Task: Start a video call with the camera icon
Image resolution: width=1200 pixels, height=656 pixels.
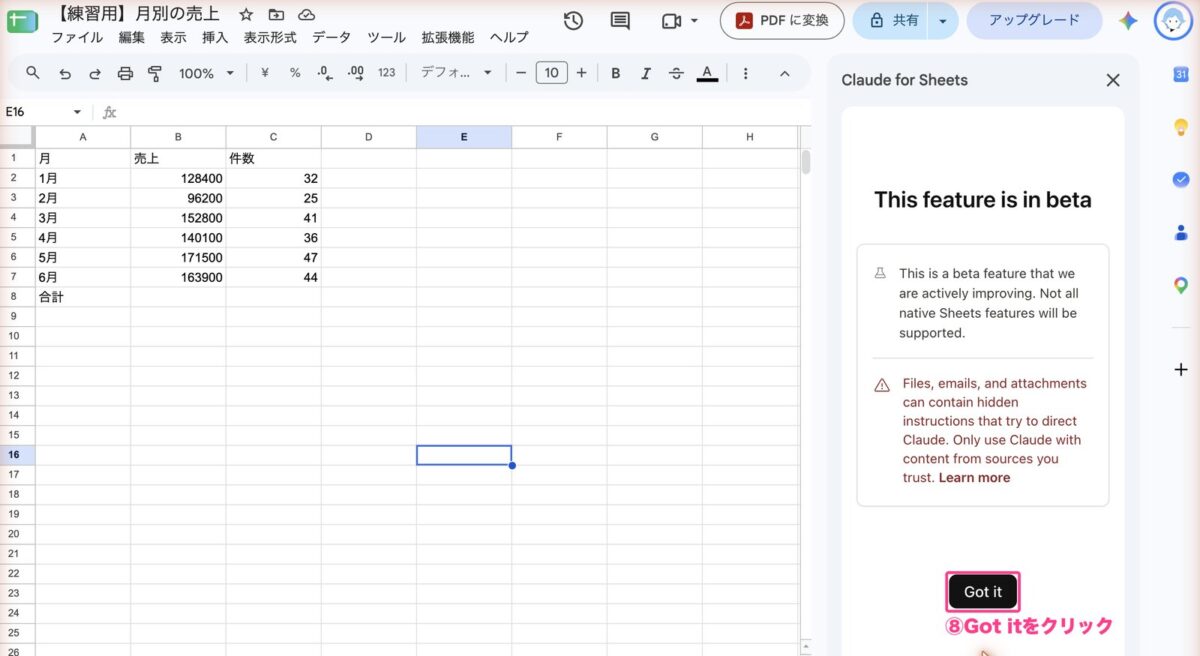Action: (x=670, y=21)
